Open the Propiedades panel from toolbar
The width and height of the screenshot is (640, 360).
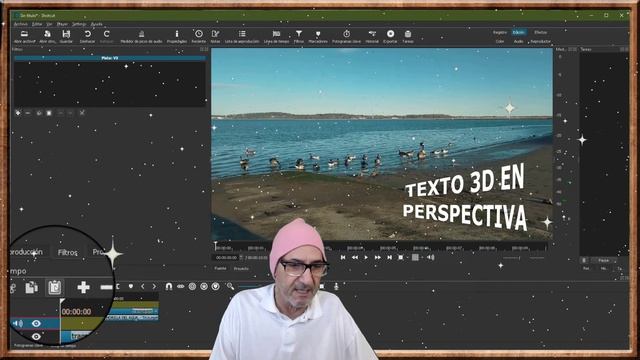177,36
